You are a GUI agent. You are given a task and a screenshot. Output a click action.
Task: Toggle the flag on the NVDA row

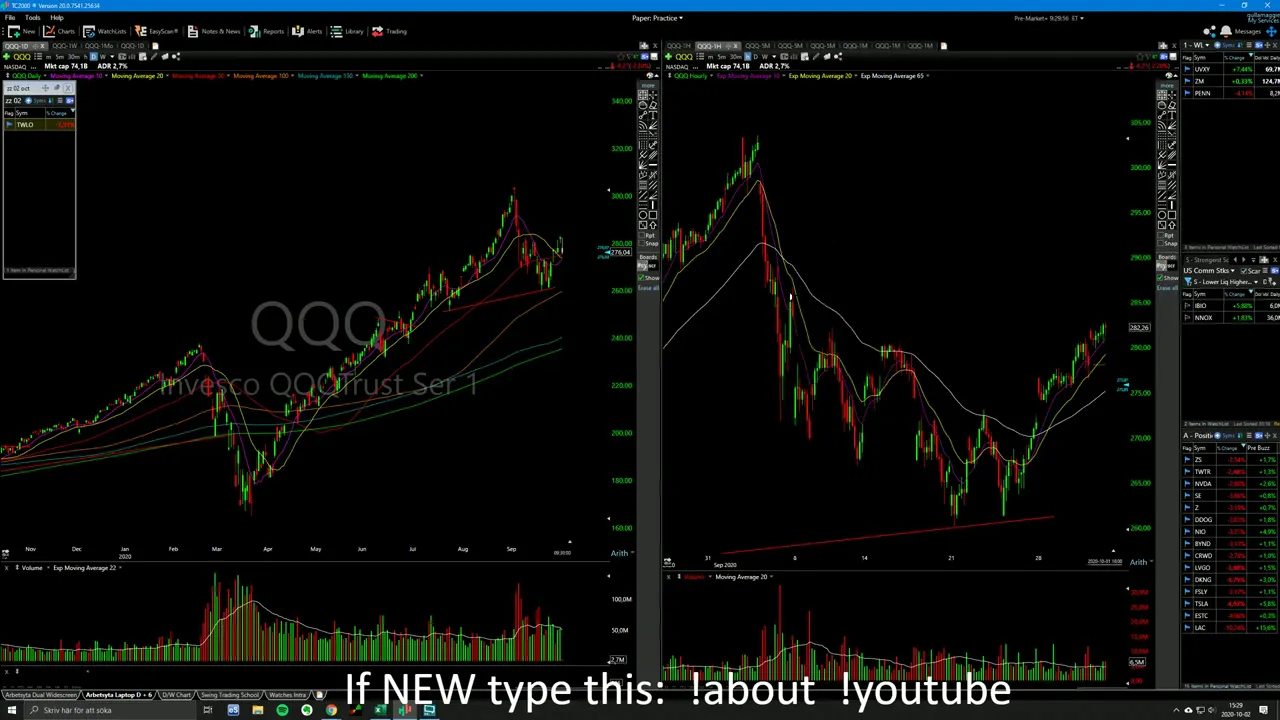tap(1187, 483)
